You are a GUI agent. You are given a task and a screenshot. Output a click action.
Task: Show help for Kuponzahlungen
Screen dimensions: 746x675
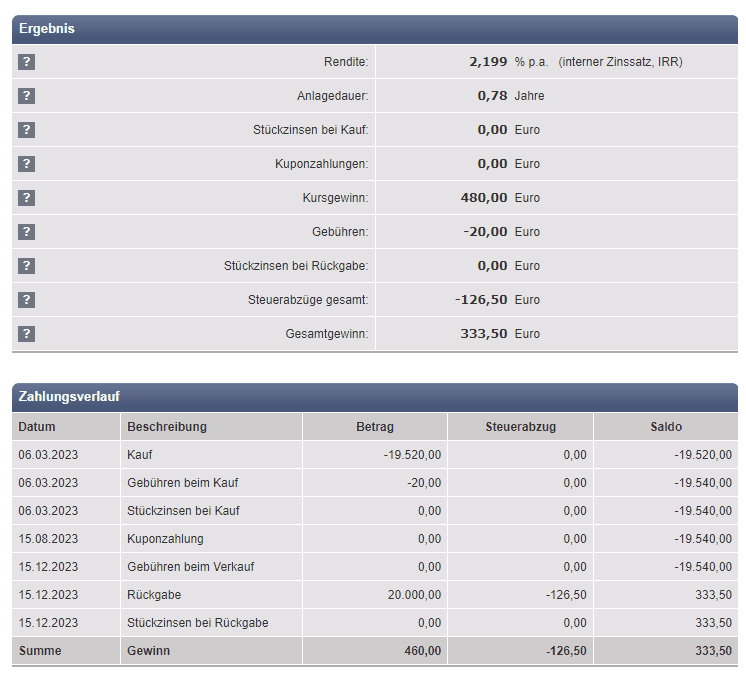pos(27,164)
